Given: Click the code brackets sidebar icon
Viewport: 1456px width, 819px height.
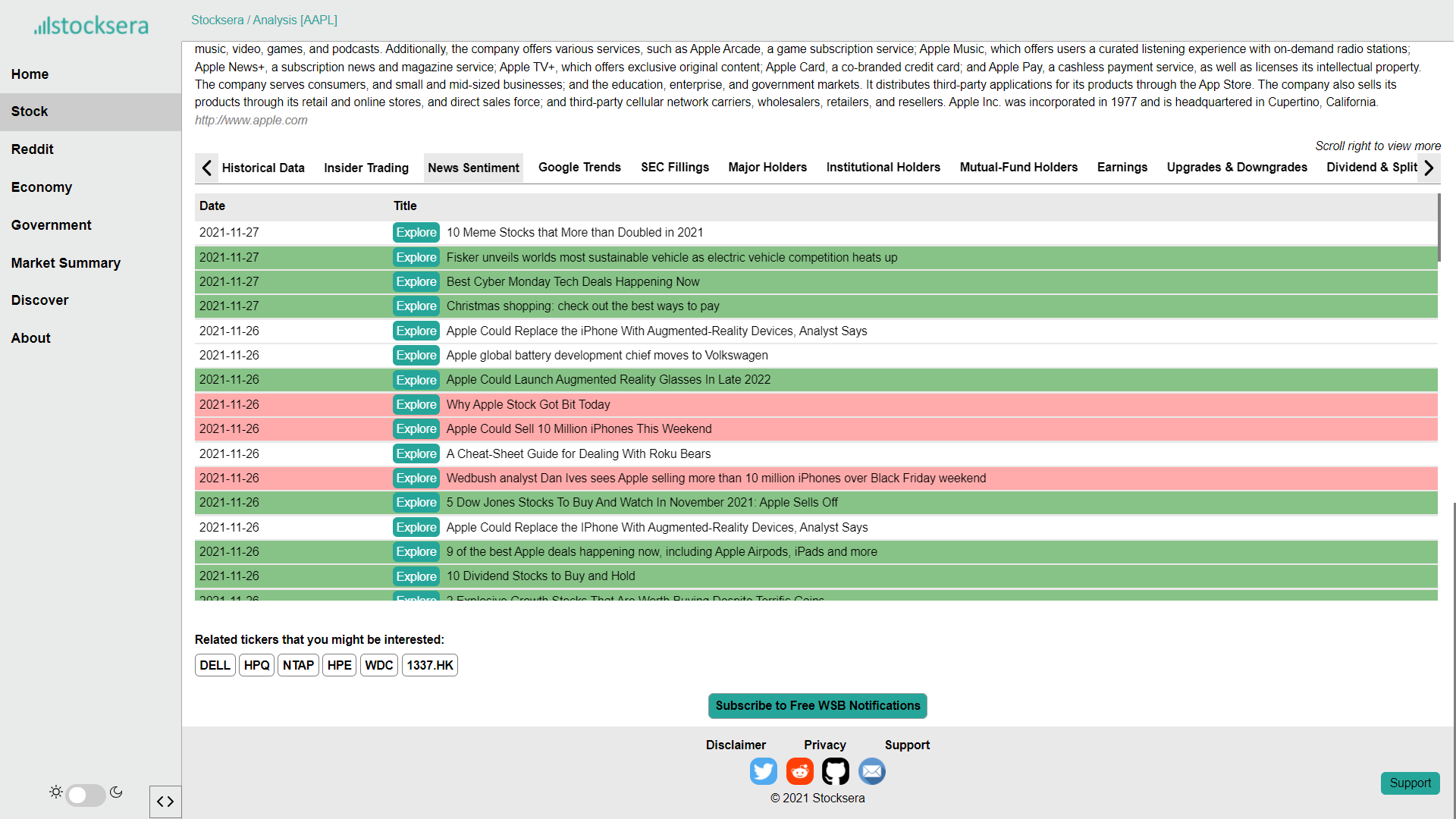Looking at the screenshot, I should click(x=165, y=802).
